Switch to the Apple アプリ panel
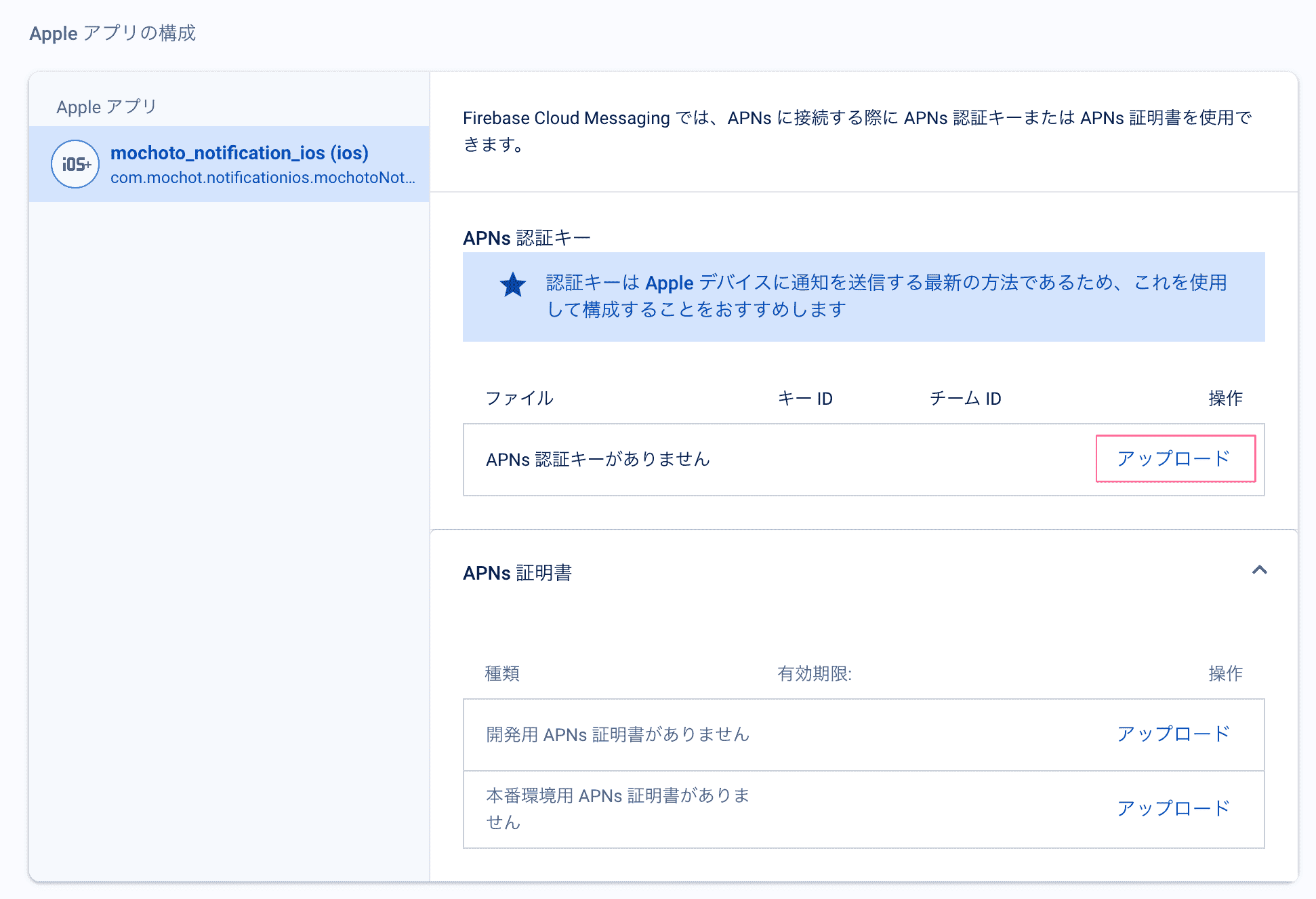1316x899 pixels. [x=105, y=106]
